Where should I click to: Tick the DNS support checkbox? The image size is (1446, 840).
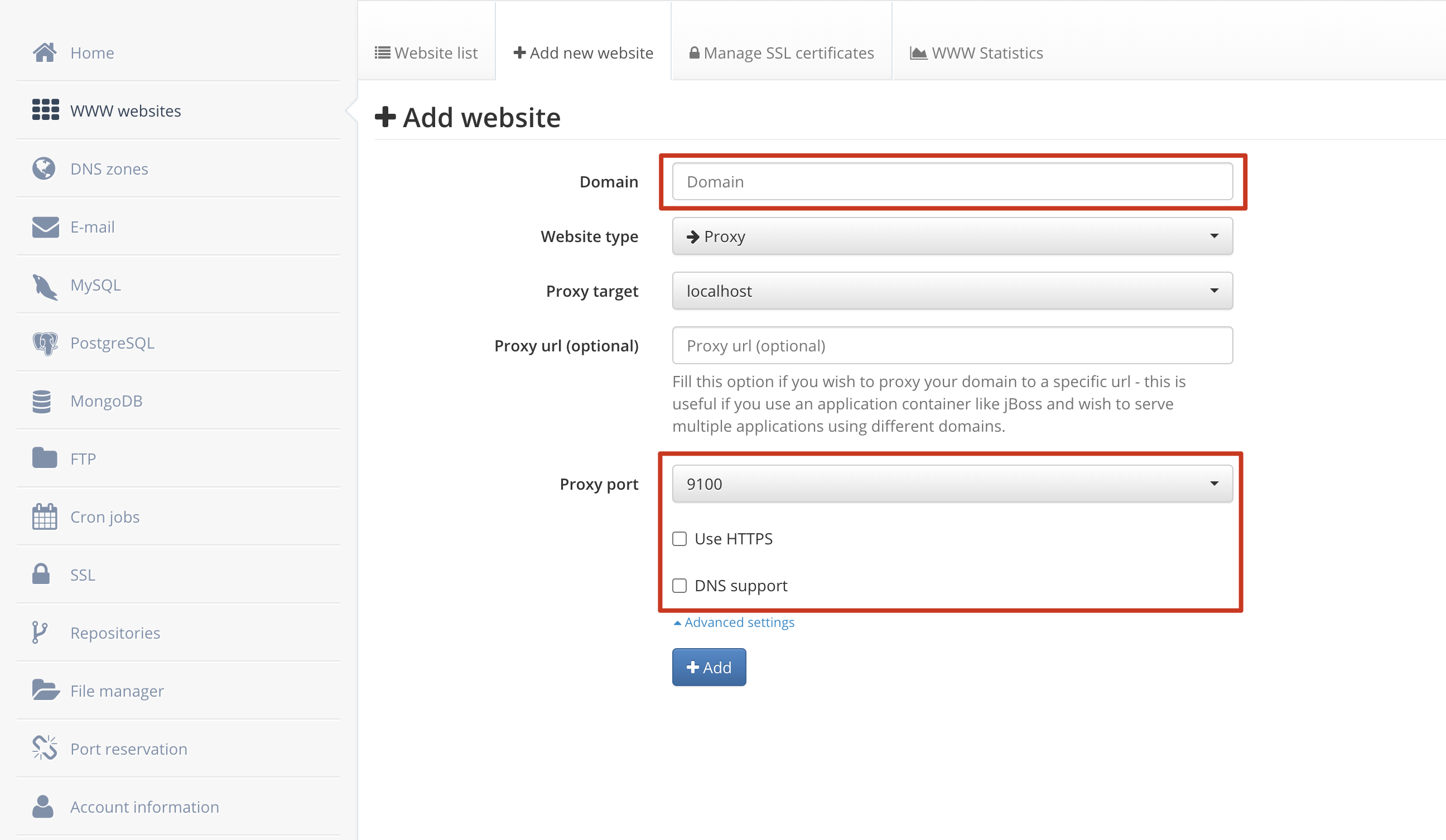tap(679, 585)
